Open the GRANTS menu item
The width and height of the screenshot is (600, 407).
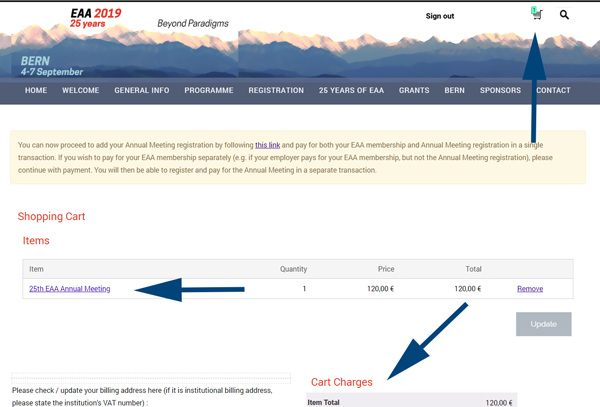[x=414, y=90]
